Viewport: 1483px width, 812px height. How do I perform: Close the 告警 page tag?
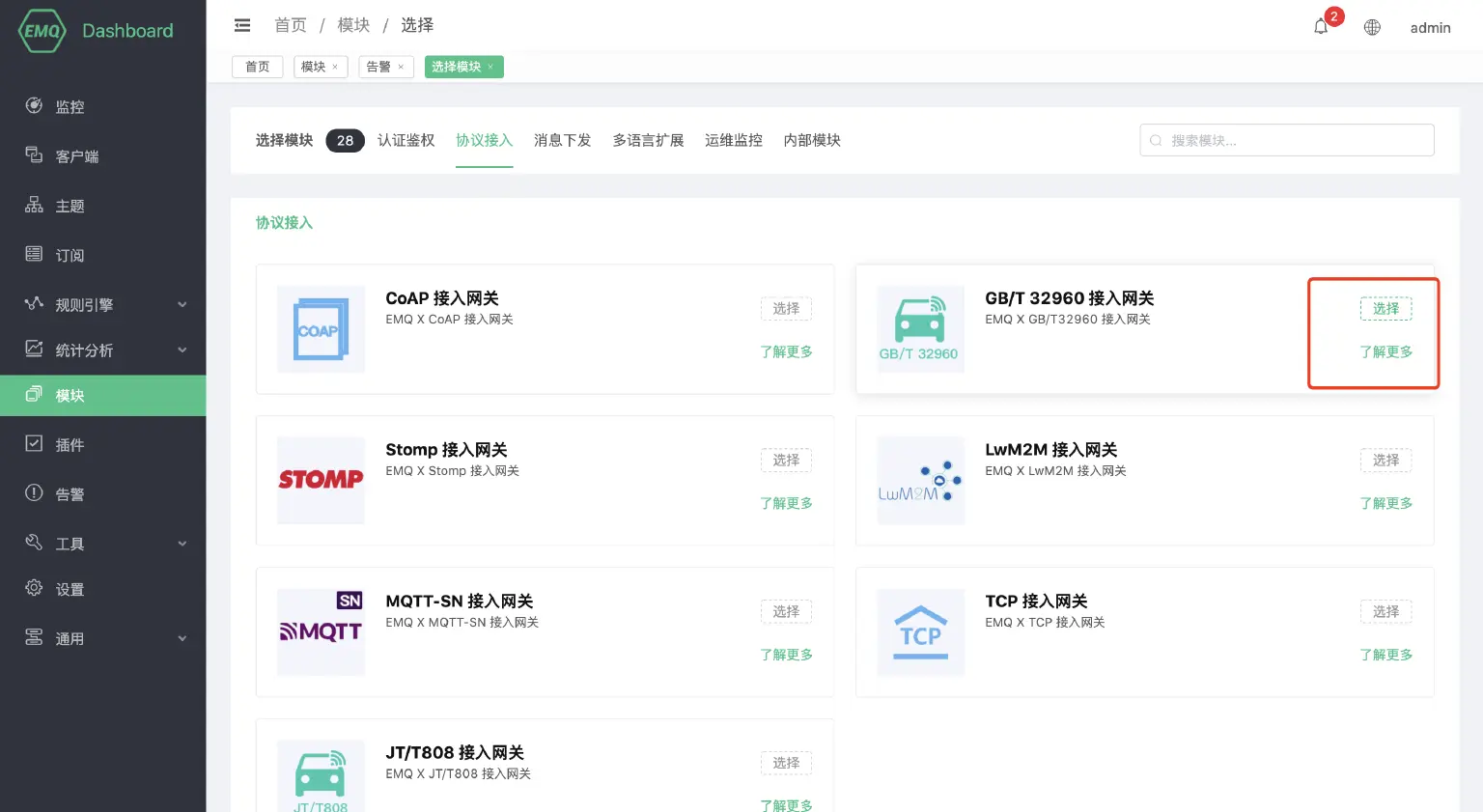[401, 67]
